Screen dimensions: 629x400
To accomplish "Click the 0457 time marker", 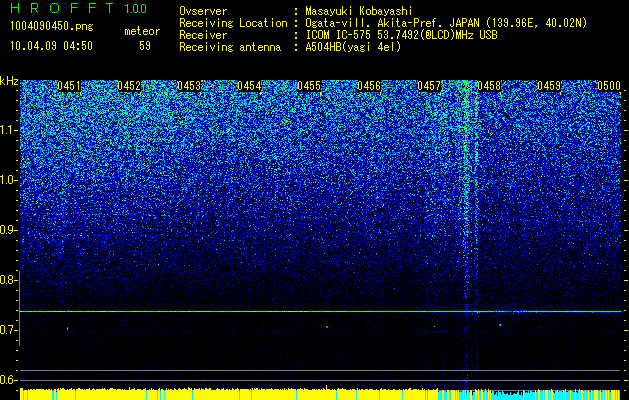I will pyautogui.click(x=429, y=86).
